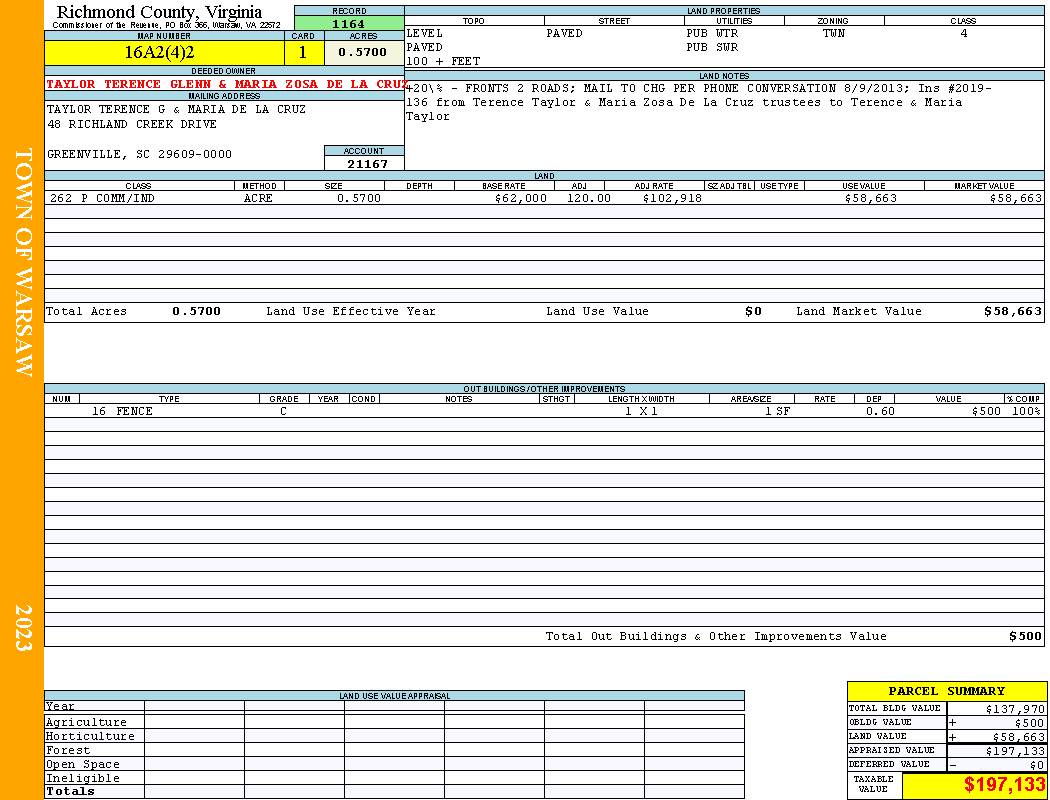Select the 16 FENCE outbuilding row
Screen dimensions: 1050x800
tap(544, 411)
